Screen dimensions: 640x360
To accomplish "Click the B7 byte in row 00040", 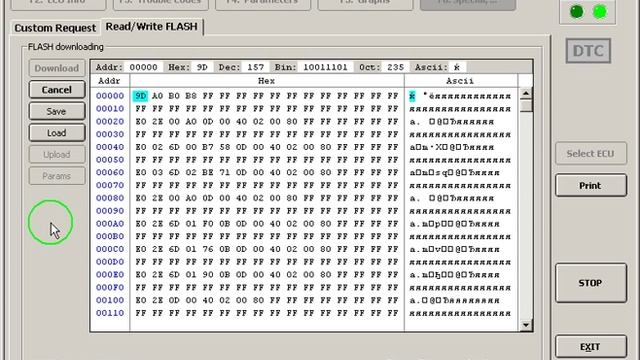I will 208,147.
